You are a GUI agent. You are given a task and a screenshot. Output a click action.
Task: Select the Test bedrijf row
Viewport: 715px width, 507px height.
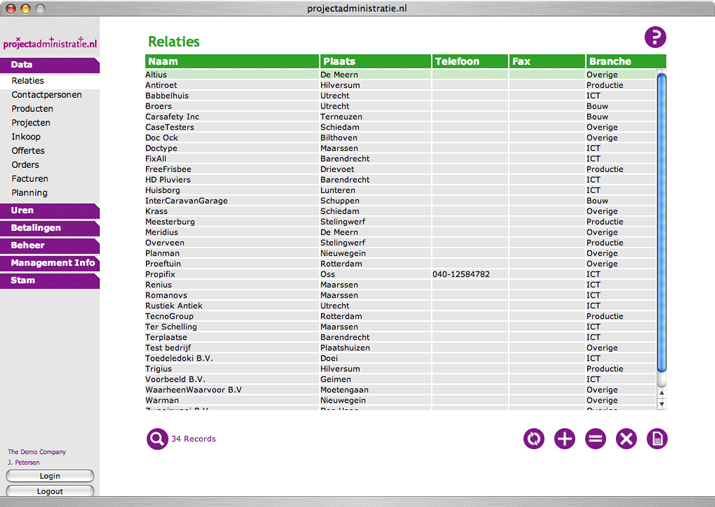point(400,348)
